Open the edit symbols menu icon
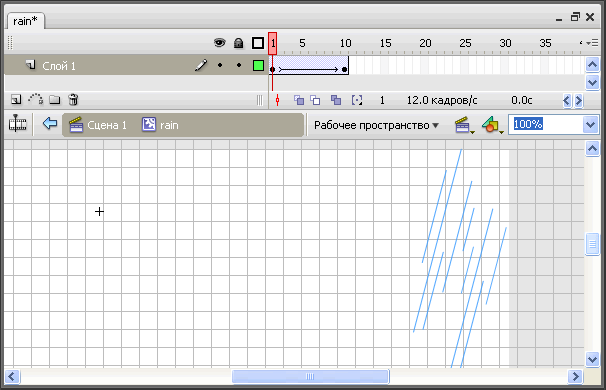606x390 pixels. [x=493, y=125]
